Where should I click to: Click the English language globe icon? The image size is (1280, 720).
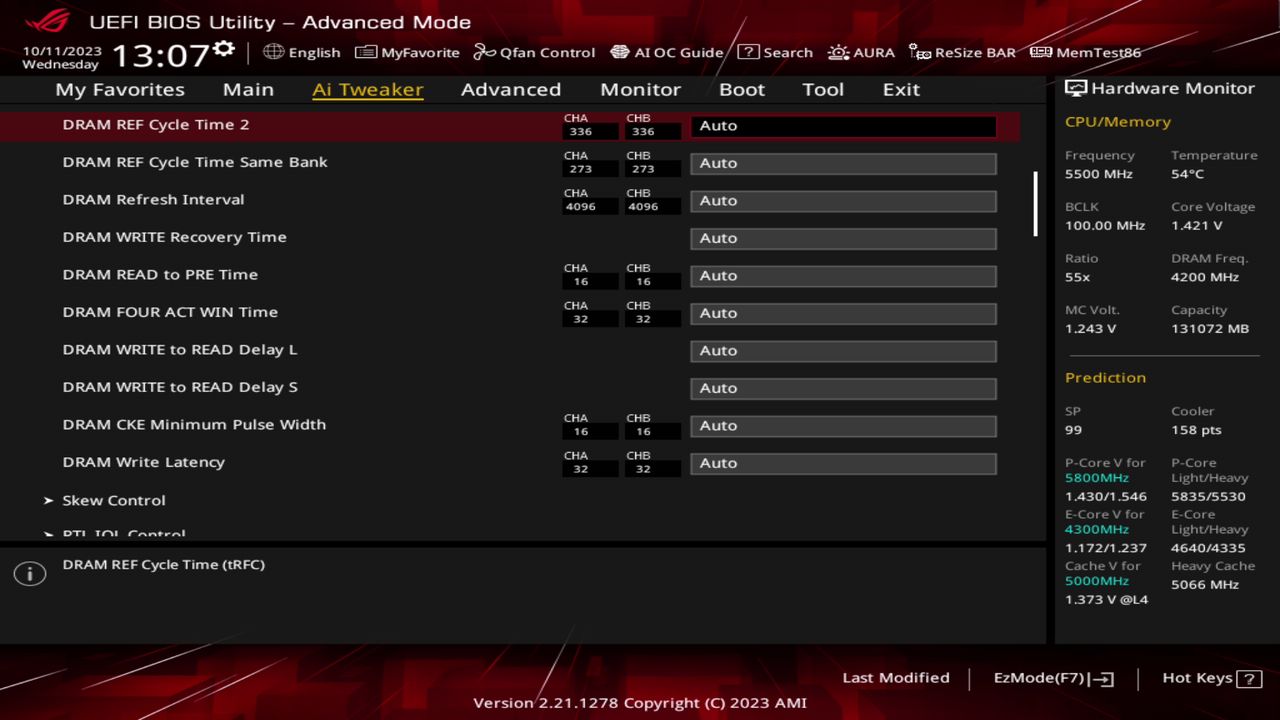click(x=274, y=52)
